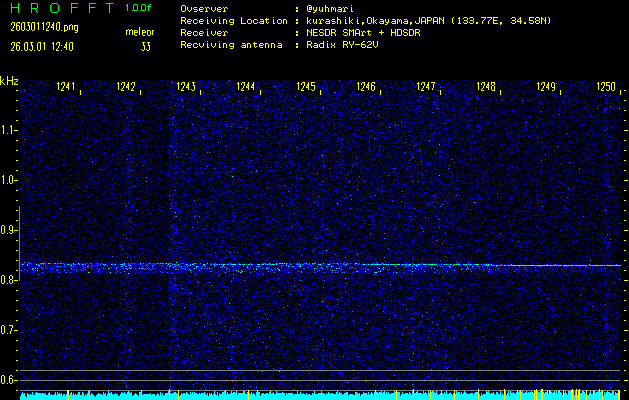Image resolution: width=629 pixels, height=400 pixels.
Task: Select the kurashiki,Okayama,JAPAN location value
Action: pos(428,21)
